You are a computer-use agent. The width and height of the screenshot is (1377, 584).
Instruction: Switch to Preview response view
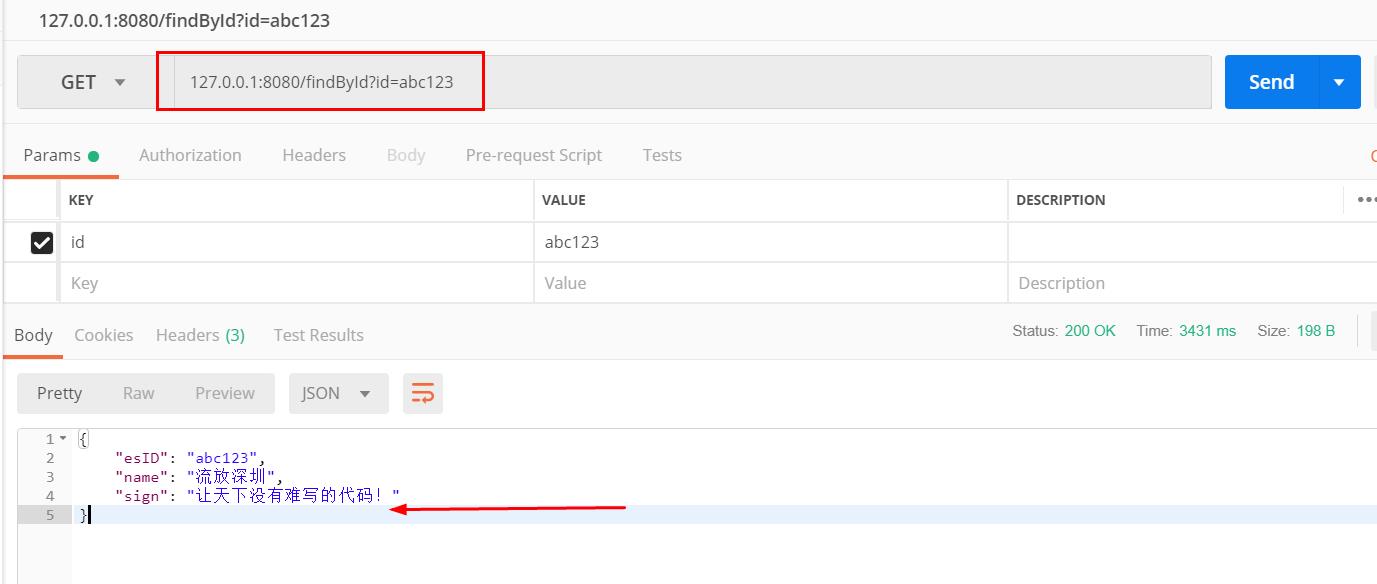tap(225, 393)
